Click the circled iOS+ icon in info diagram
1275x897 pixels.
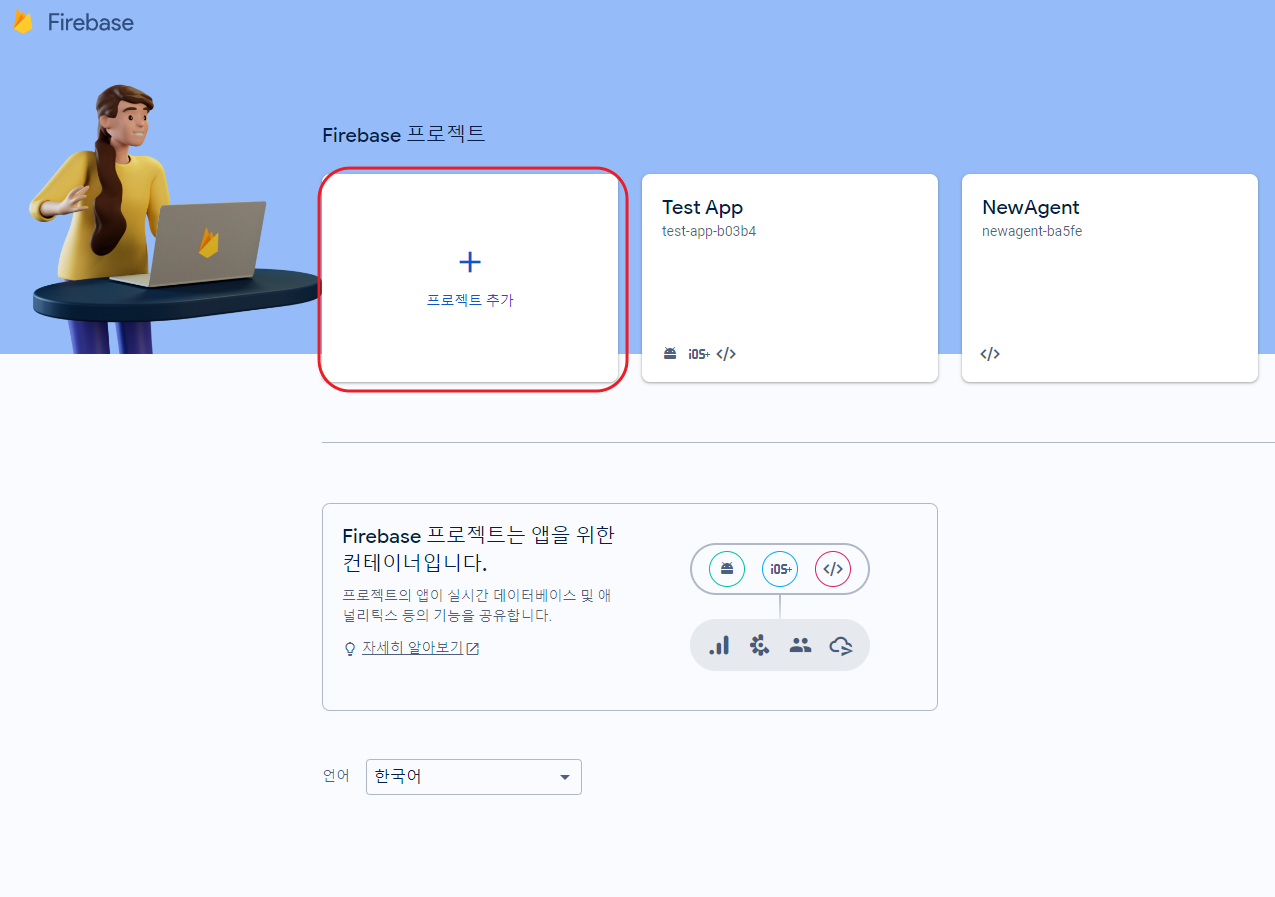click(x=780, y=569)
